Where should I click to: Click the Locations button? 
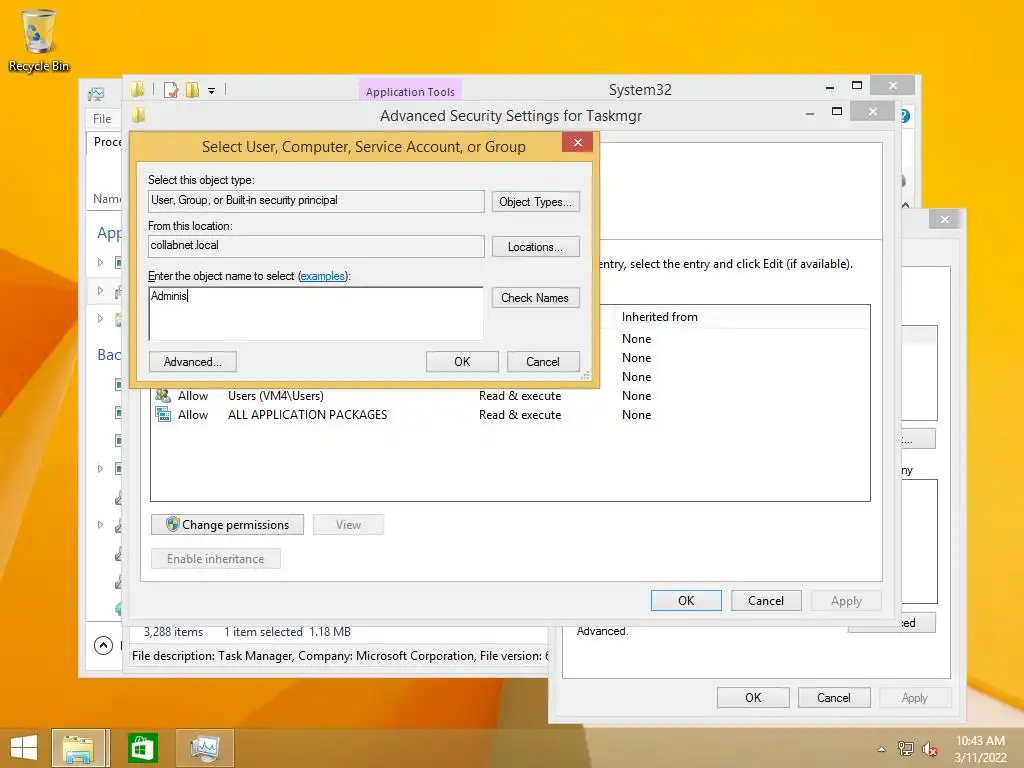pyautogui.click(x=536, y=247)
